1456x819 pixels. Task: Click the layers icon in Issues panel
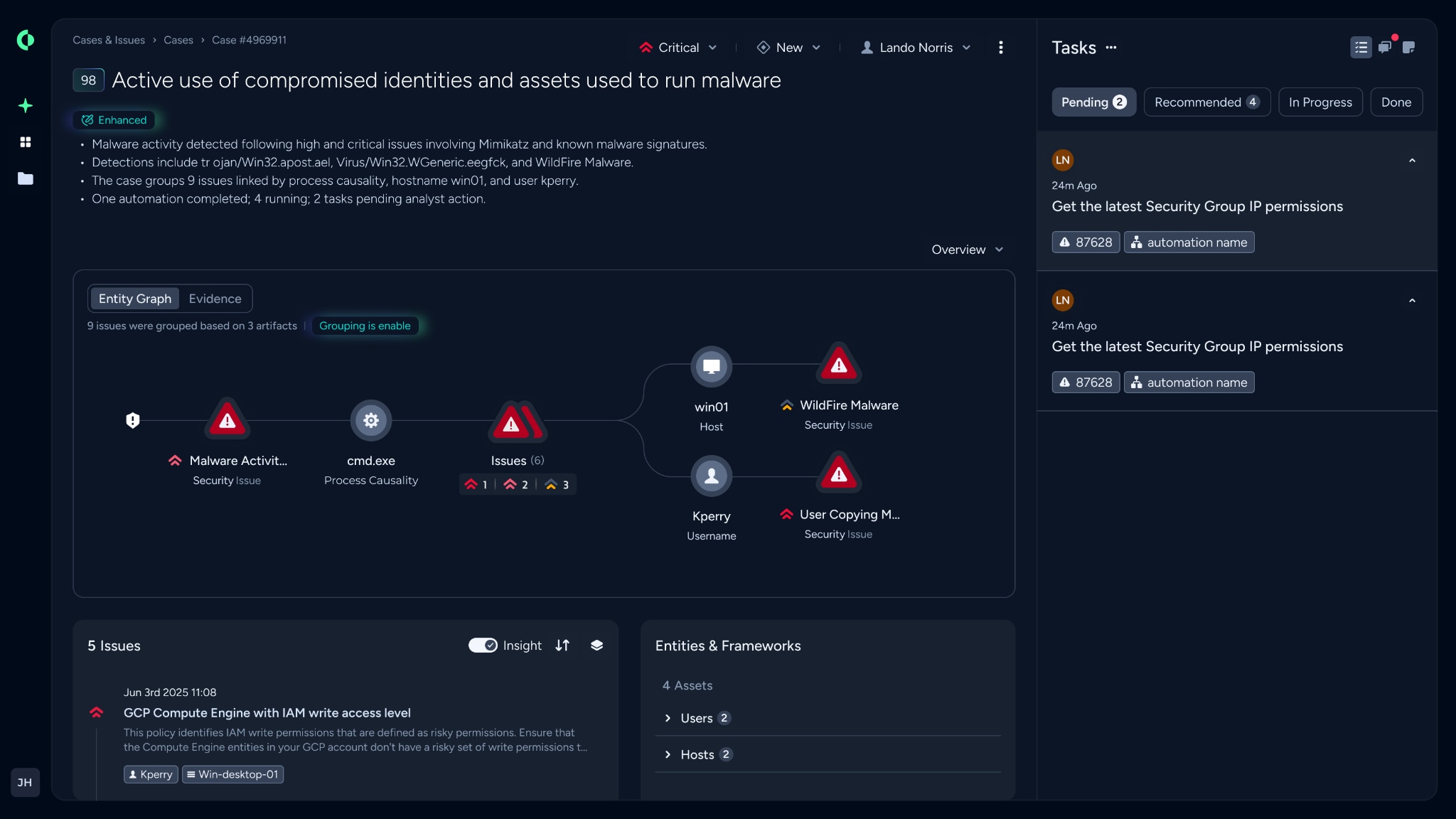coord(596,645)
